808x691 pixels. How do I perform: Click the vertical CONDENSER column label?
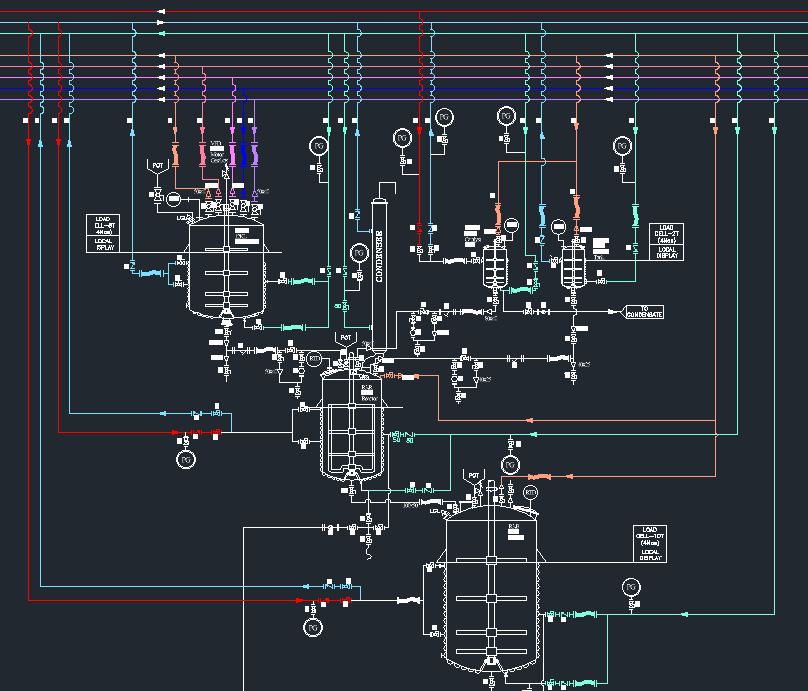tap(380, 256)
